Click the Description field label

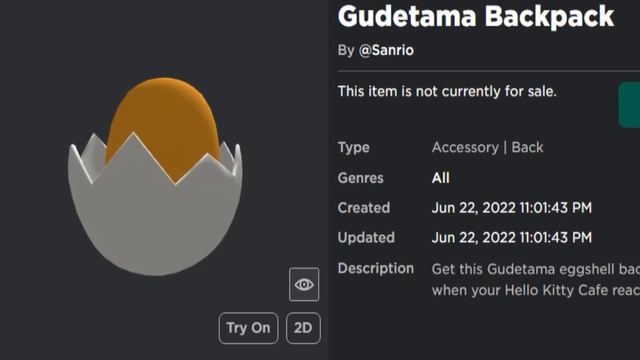[x=376, y=269]
